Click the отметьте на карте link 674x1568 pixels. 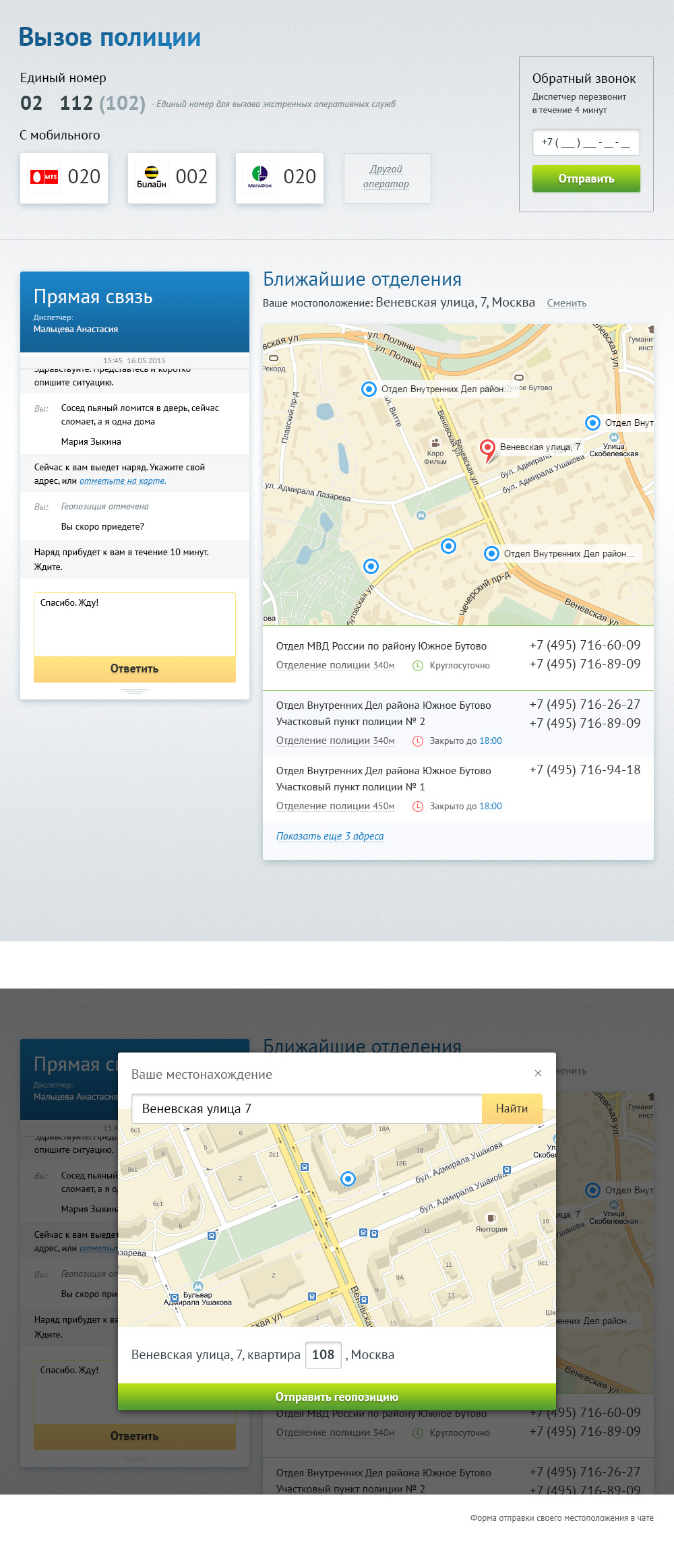point(122,481)
